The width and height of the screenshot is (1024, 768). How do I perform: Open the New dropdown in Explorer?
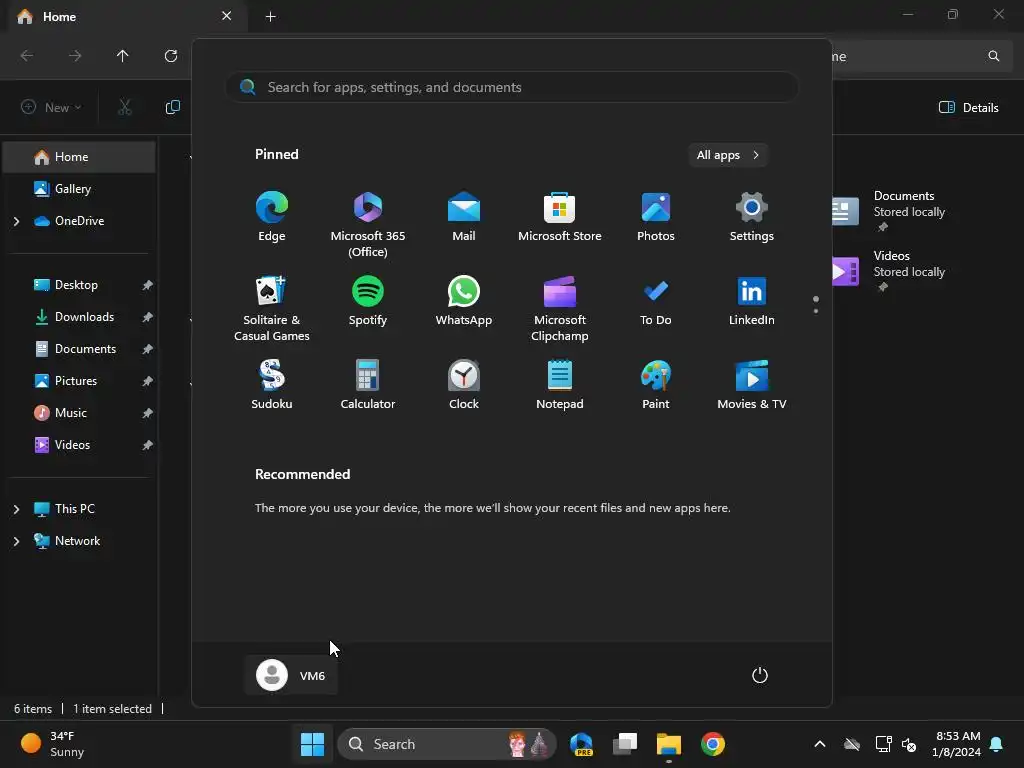pos(51,107)
